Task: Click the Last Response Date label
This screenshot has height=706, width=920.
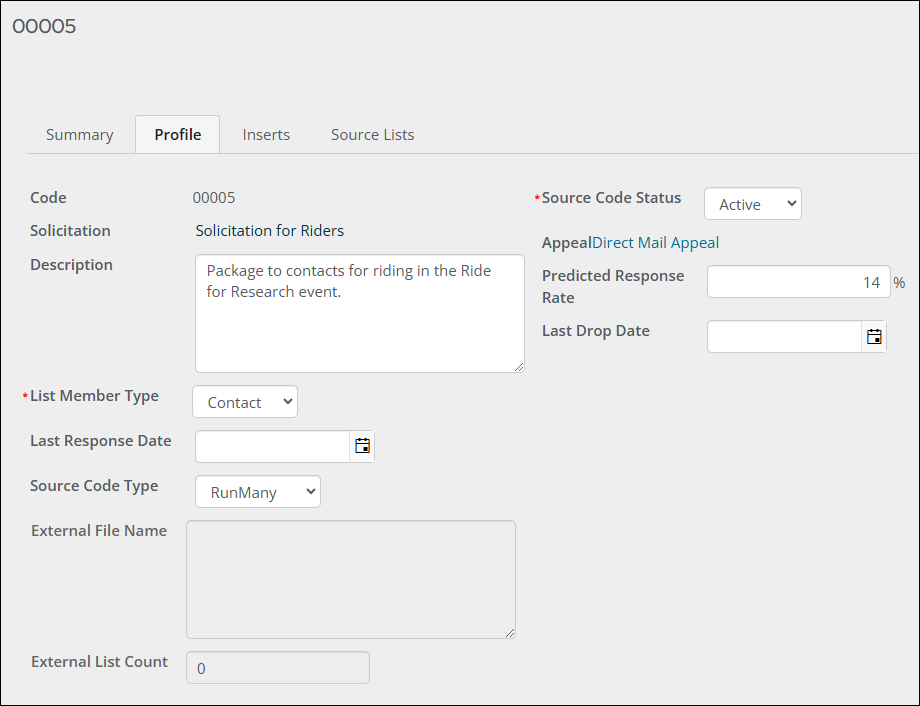Action: pyautogui.click(x=101, y=441)
